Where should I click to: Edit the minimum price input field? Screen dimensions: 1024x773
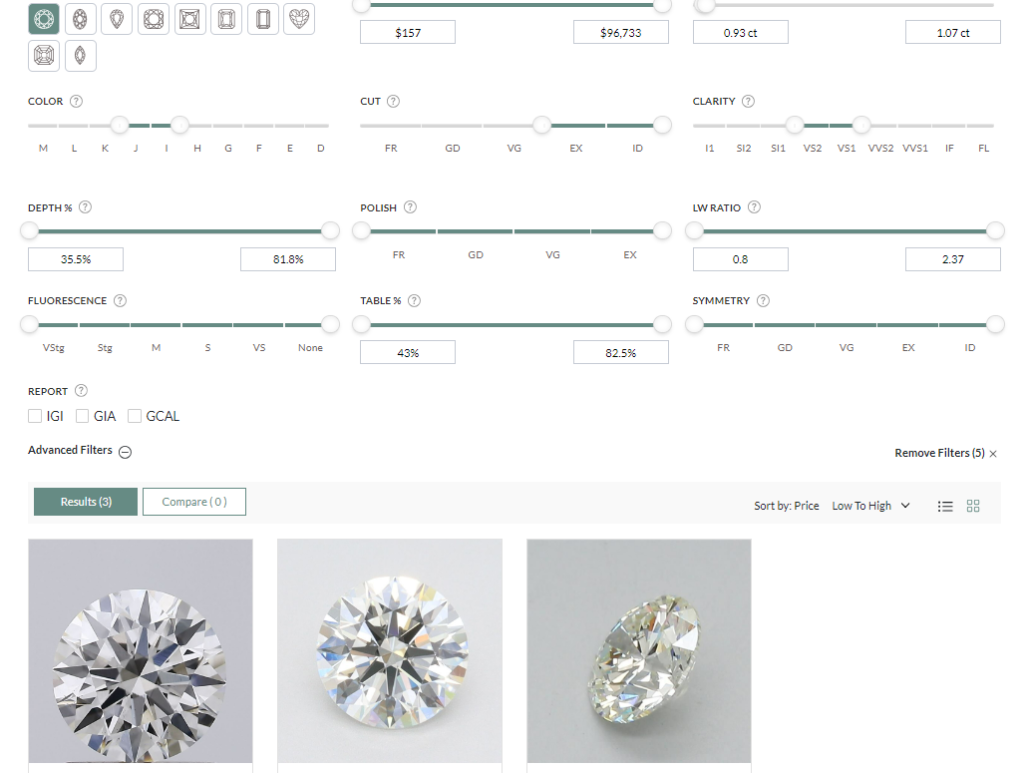[x=407, y=31]
